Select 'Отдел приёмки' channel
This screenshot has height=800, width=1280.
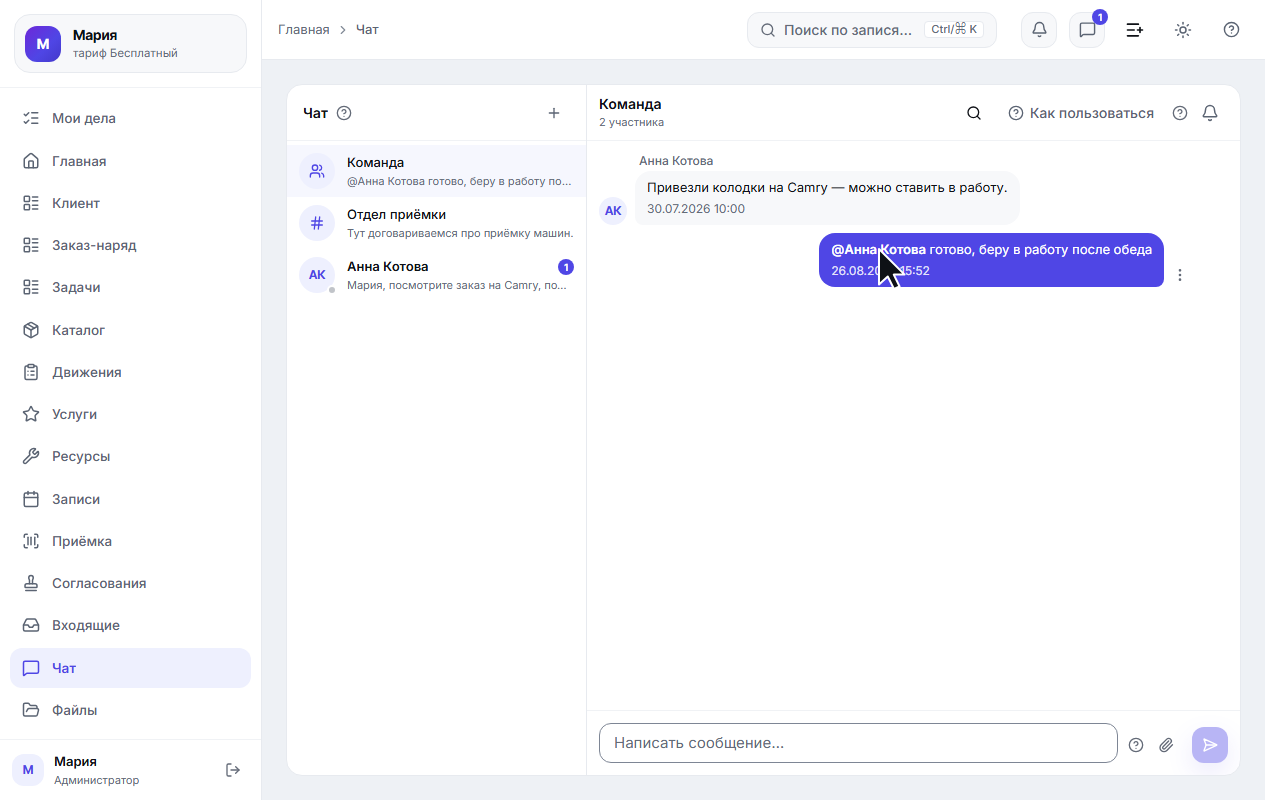coord(436,223)
